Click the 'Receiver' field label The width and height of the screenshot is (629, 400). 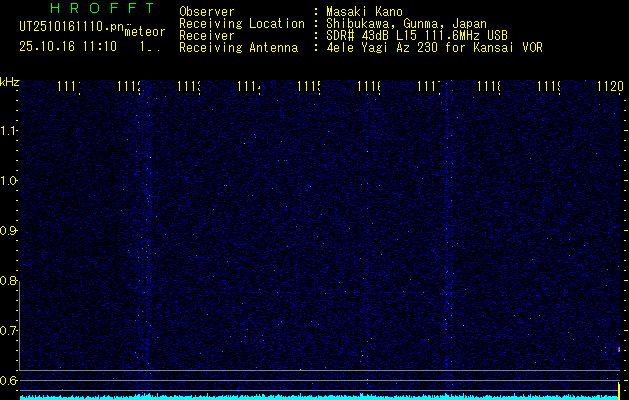[x=207, y=36]
